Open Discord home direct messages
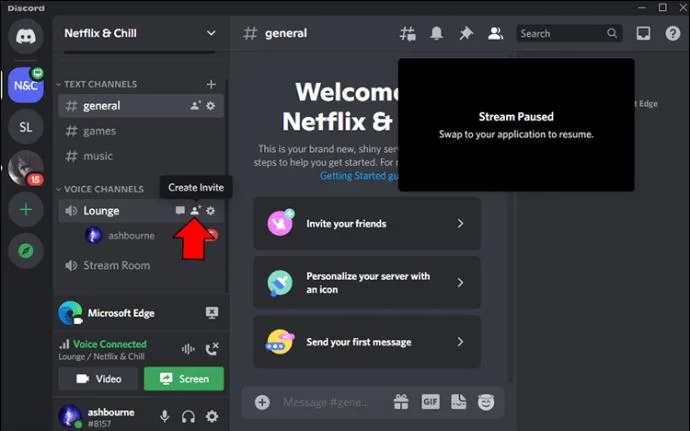690x431 pixels. (x=26, y=36)
